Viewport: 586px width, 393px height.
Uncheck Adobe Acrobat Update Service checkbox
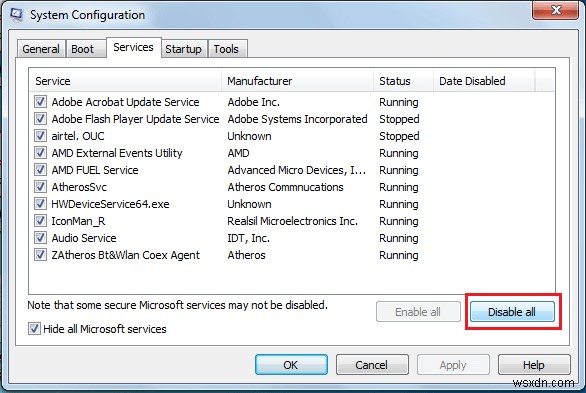click(x=40, y=102)
